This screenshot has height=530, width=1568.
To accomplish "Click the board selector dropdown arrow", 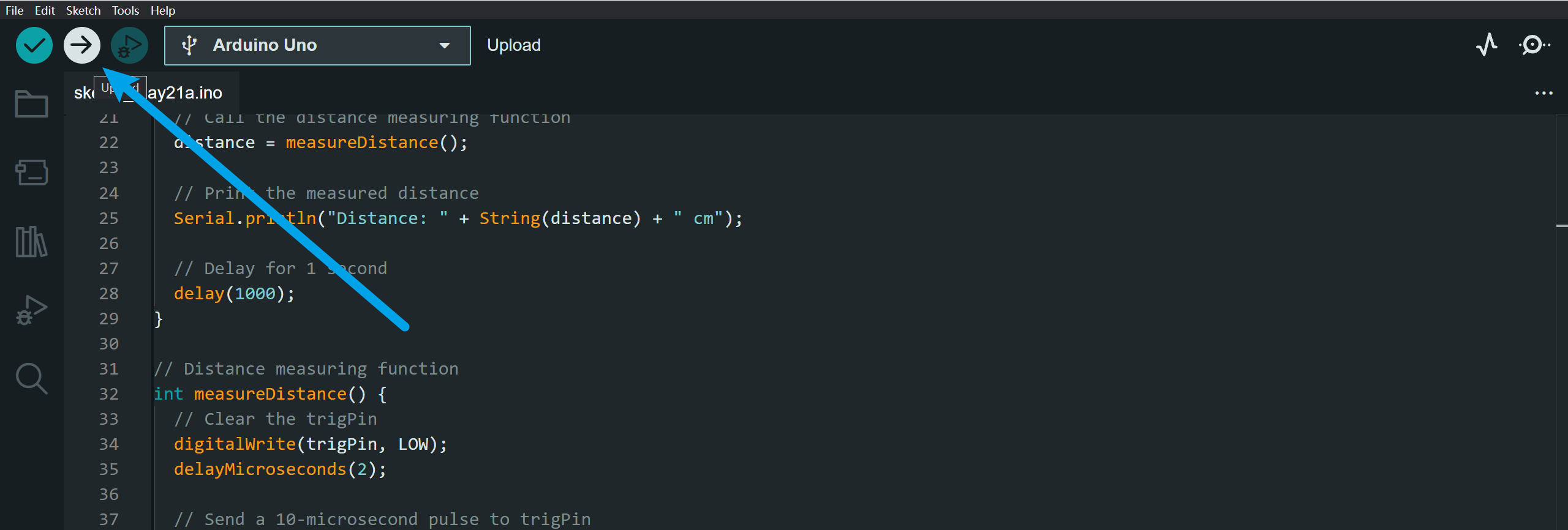I will pos(445,45).
